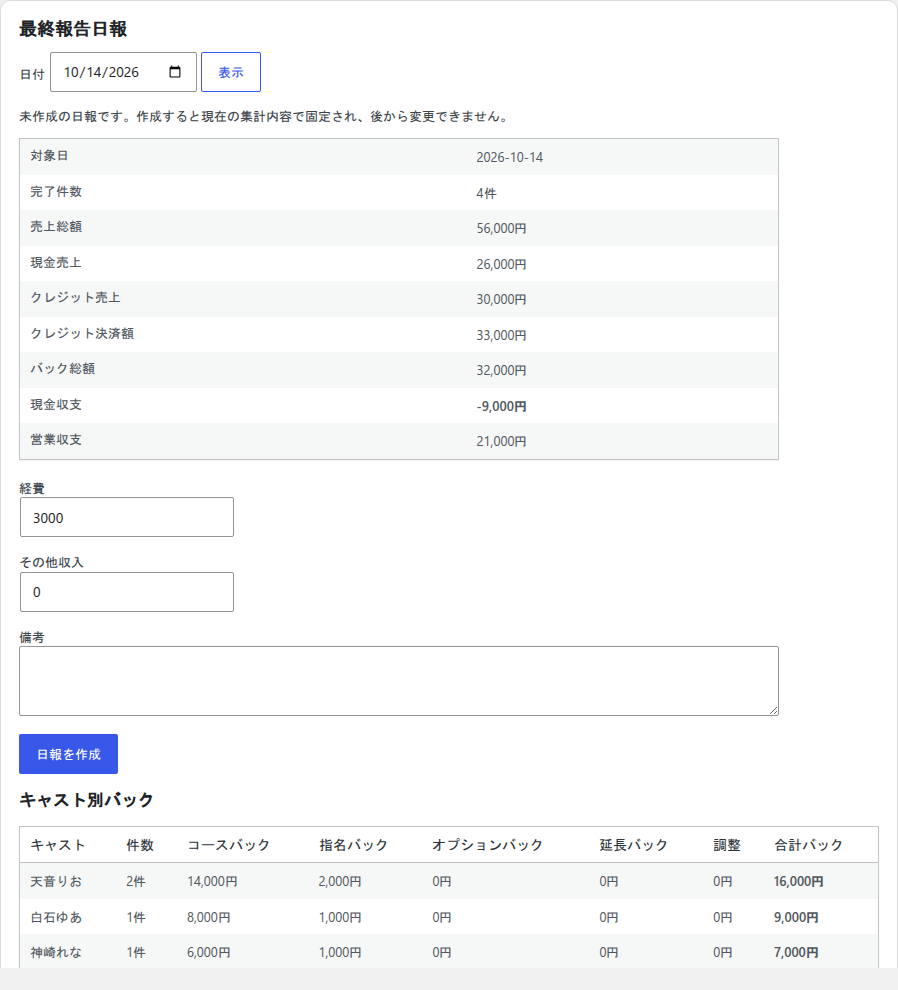Click the 営業収支 row label

tap(56, 439)
